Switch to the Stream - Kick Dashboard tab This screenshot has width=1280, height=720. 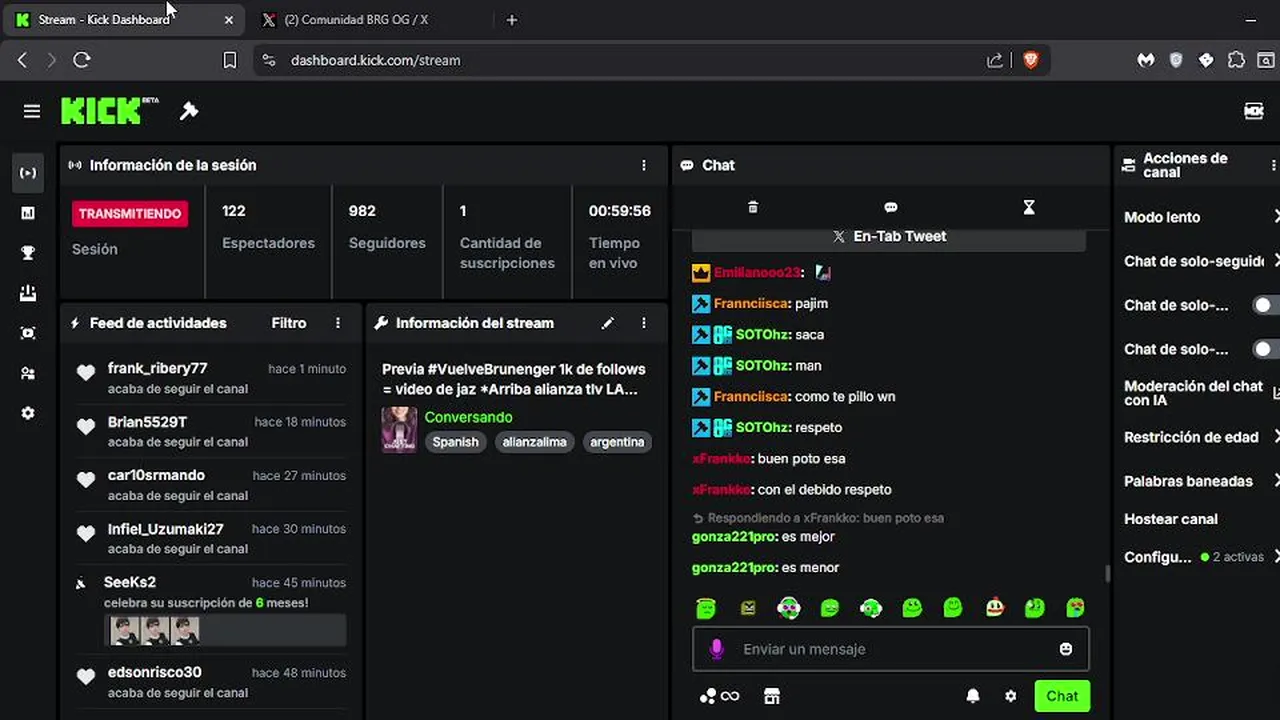[124, 20]
